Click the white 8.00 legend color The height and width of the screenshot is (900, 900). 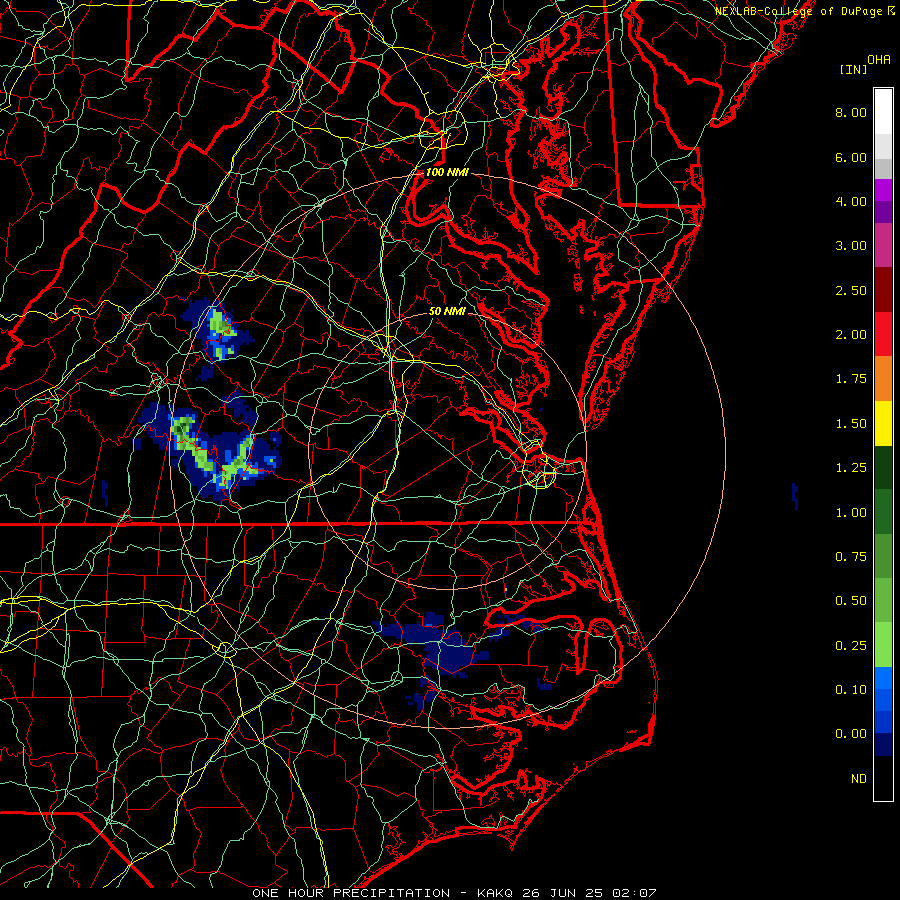coord(883,111)
